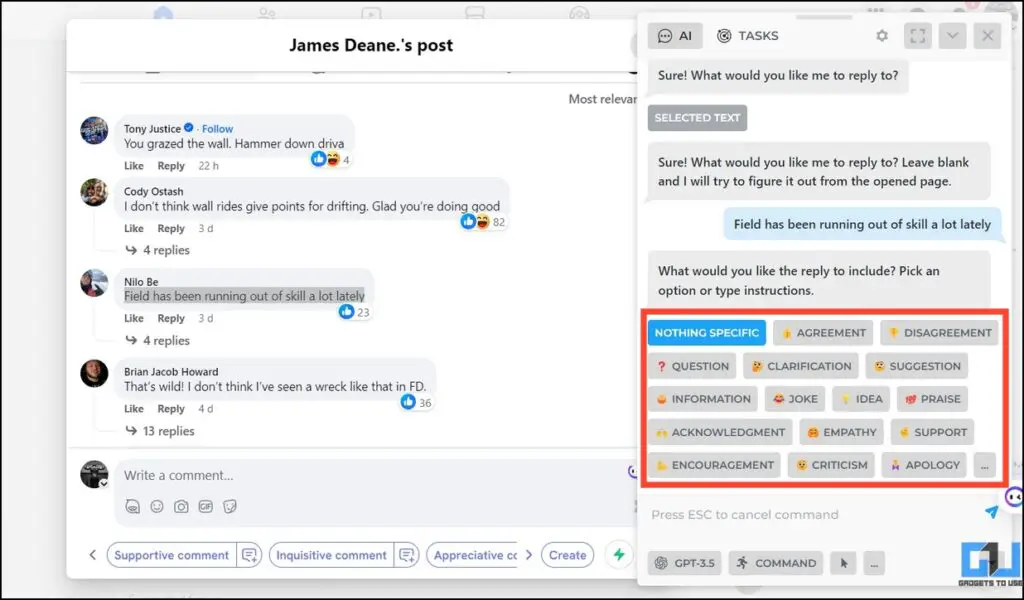The width and height of the screenshot is (1024, 600).
Task: Open the ellipsis options next to the cursor icon
Action: [x=874, y=562]
